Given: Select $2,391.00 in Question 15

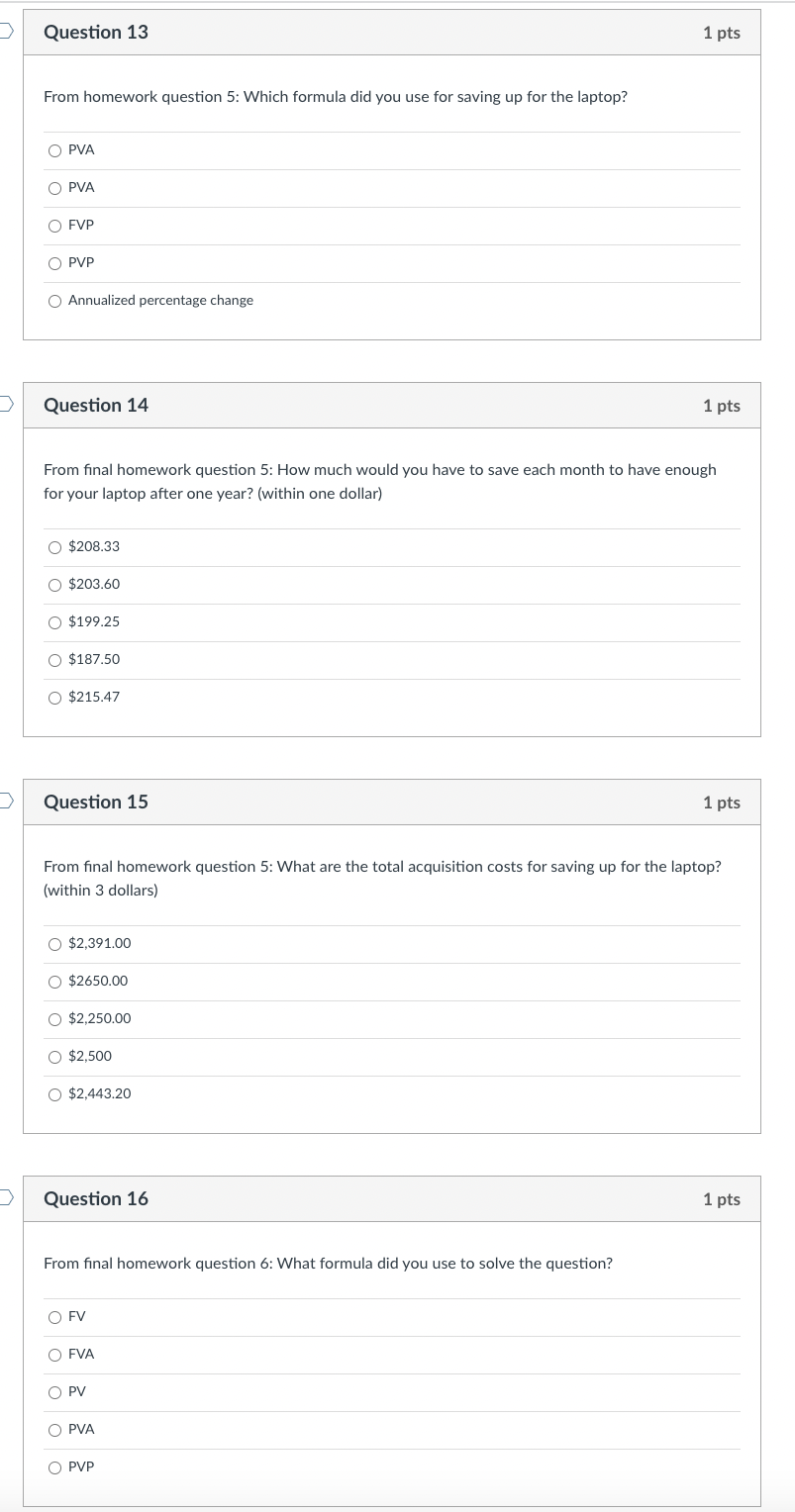Looking at the screenshot, I should (x=54, y=943).
